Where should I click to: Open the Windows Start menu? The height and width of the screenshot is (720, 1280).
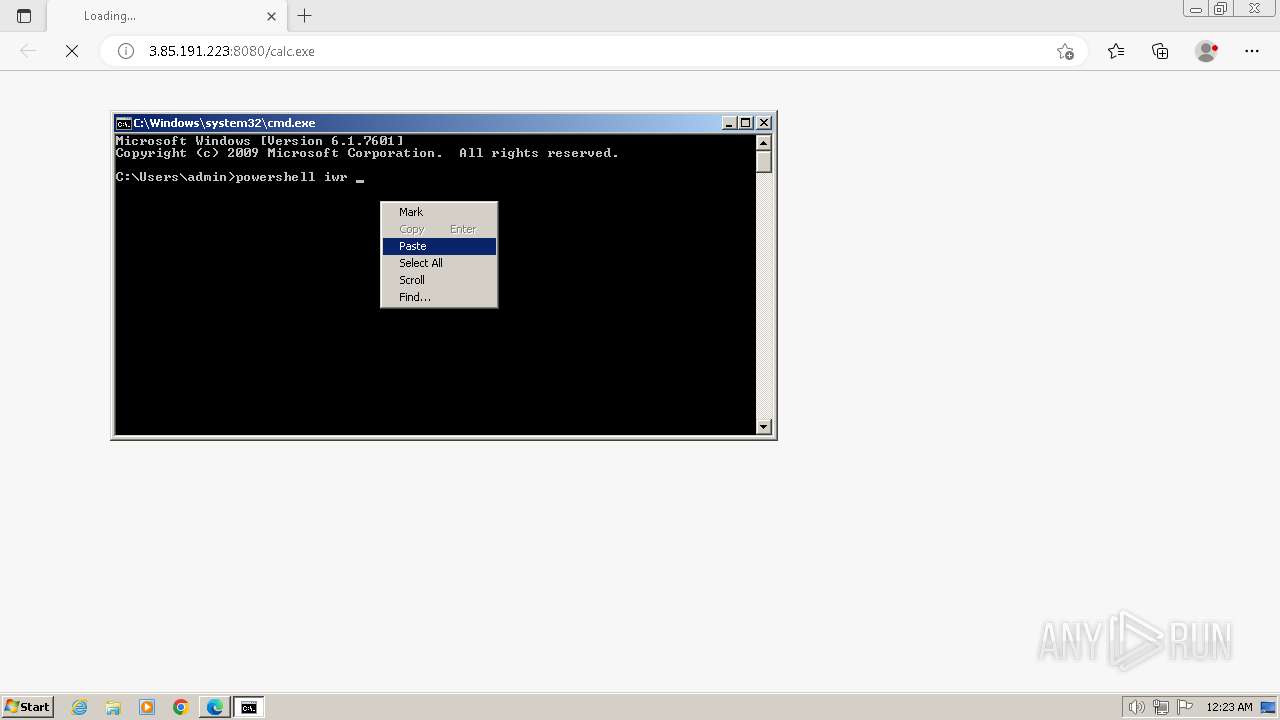[x=28, y=707]
